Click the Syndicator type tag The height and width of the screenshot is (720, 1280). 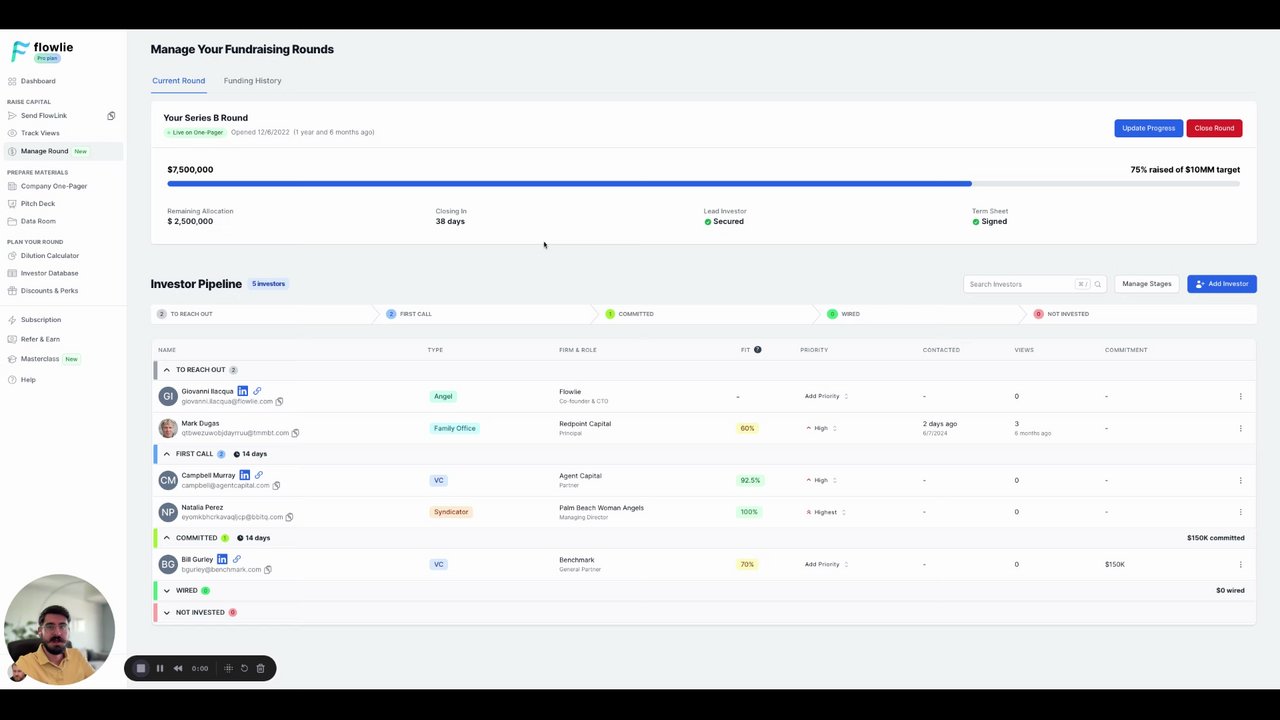[x=451, y=512]
